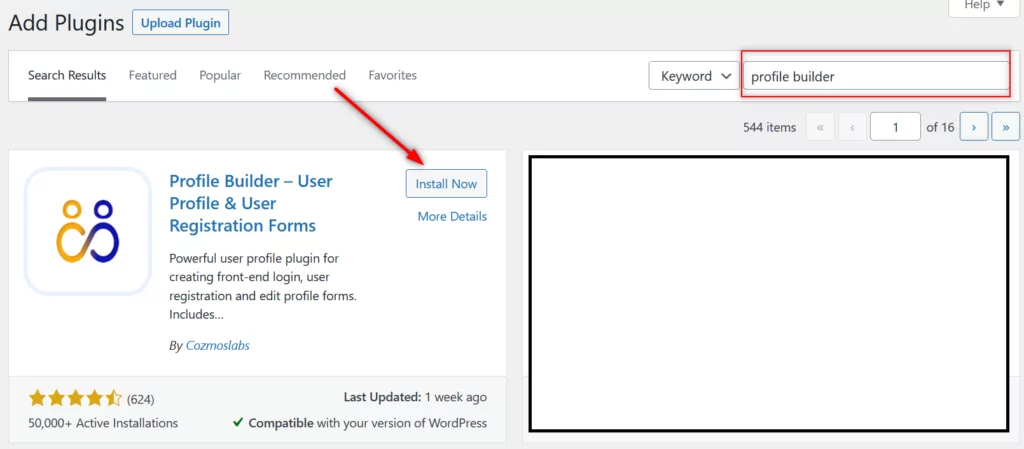Open the Profile Builder plugin title link

(x=251, y=204)
